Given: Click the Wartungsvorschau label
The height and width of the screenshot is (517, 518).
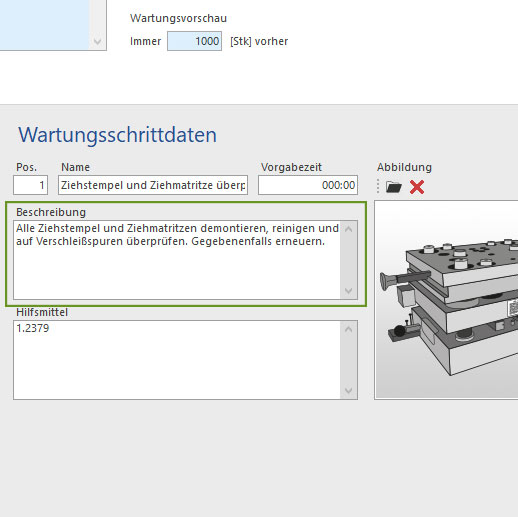Looking at the screenshot, I should [178, 18].
